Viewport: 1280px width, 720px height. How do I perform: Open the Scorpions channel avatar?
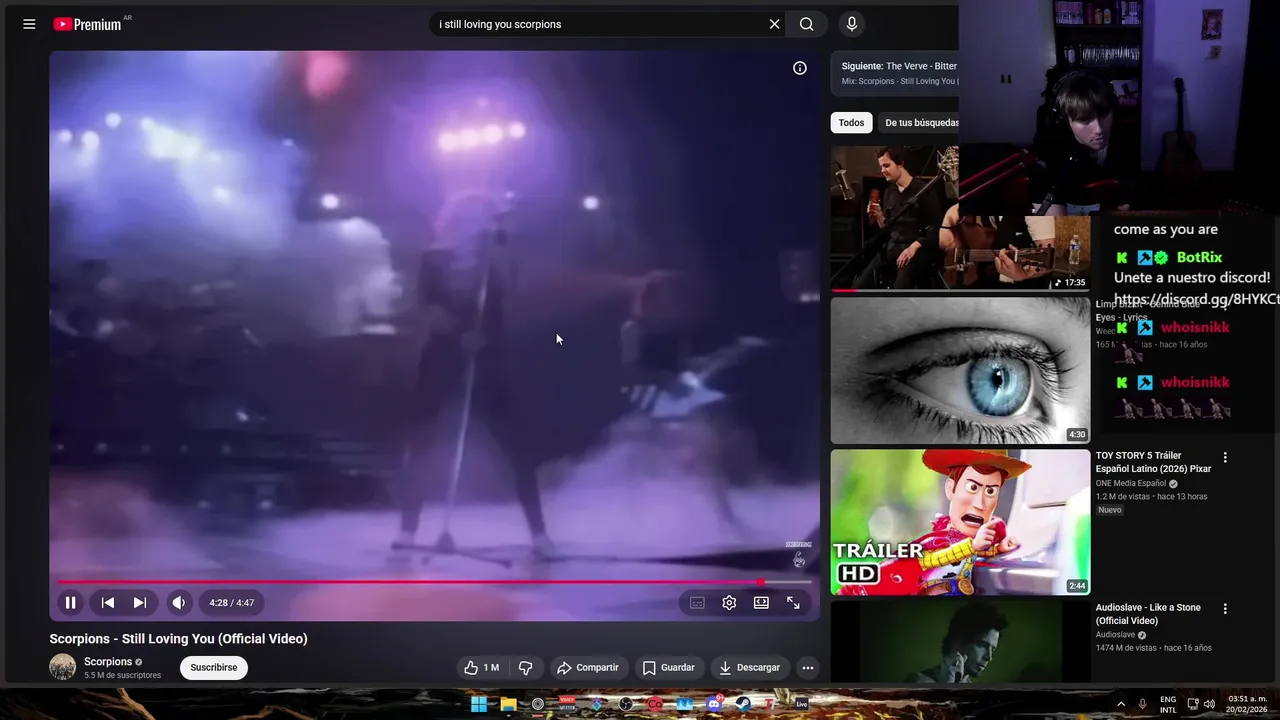pos(63,667)
